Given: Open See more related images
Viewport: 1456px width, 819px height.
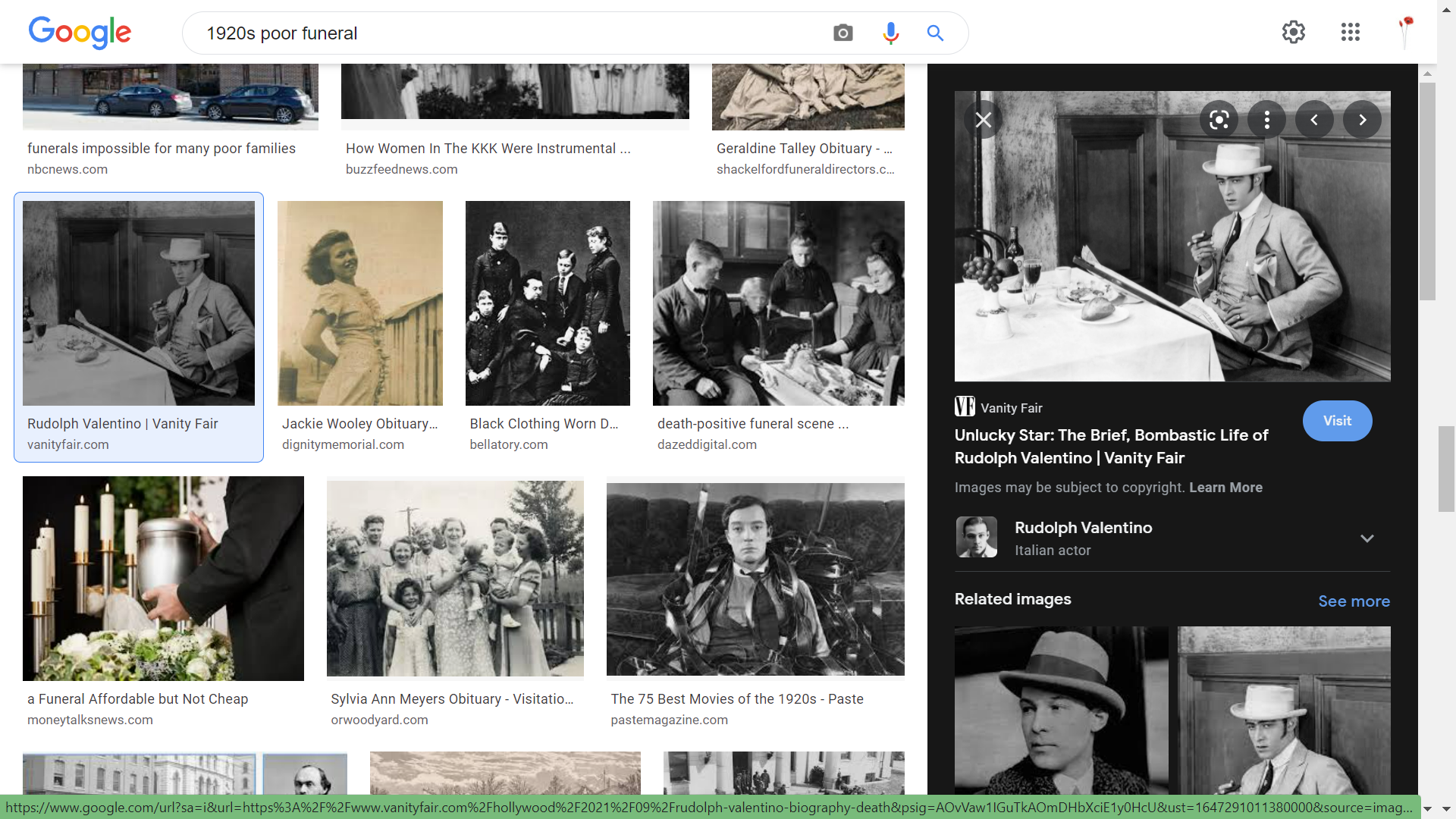Looking at the screenshot, I should tap(1354, 601).
